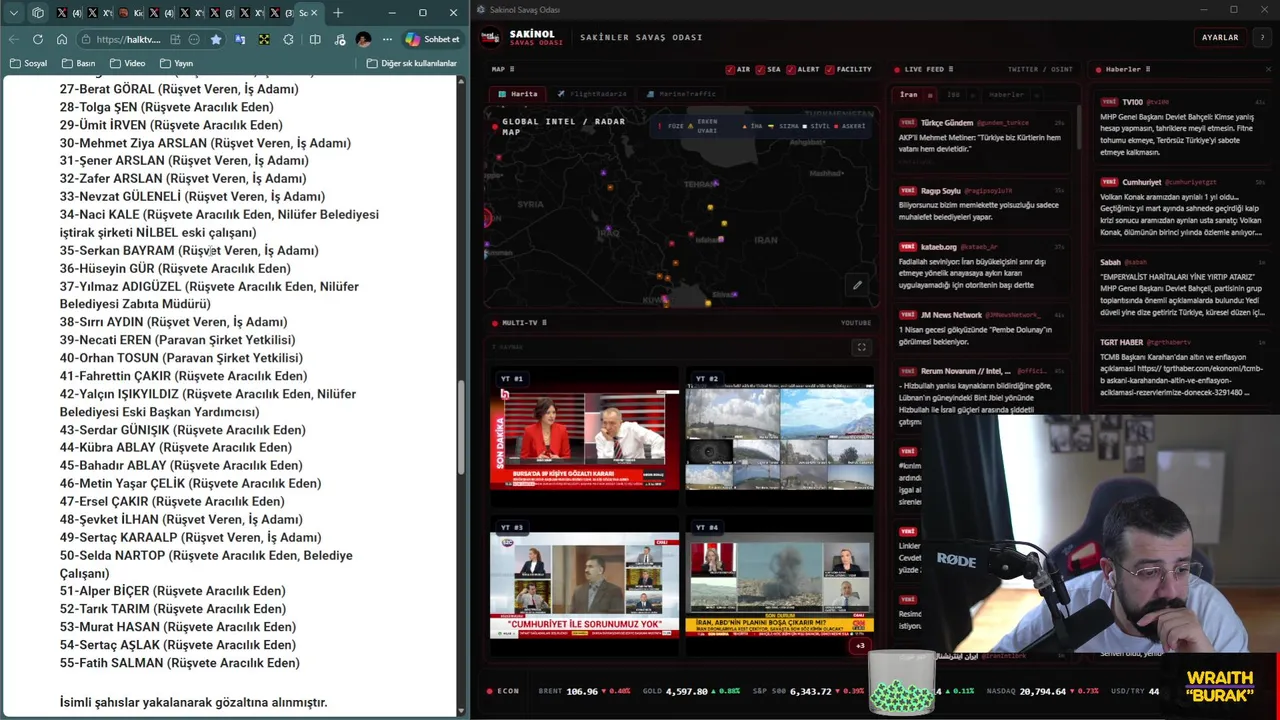Open the Sosyal bookmarks folder

pyautogui.click(x=28, y=63)
